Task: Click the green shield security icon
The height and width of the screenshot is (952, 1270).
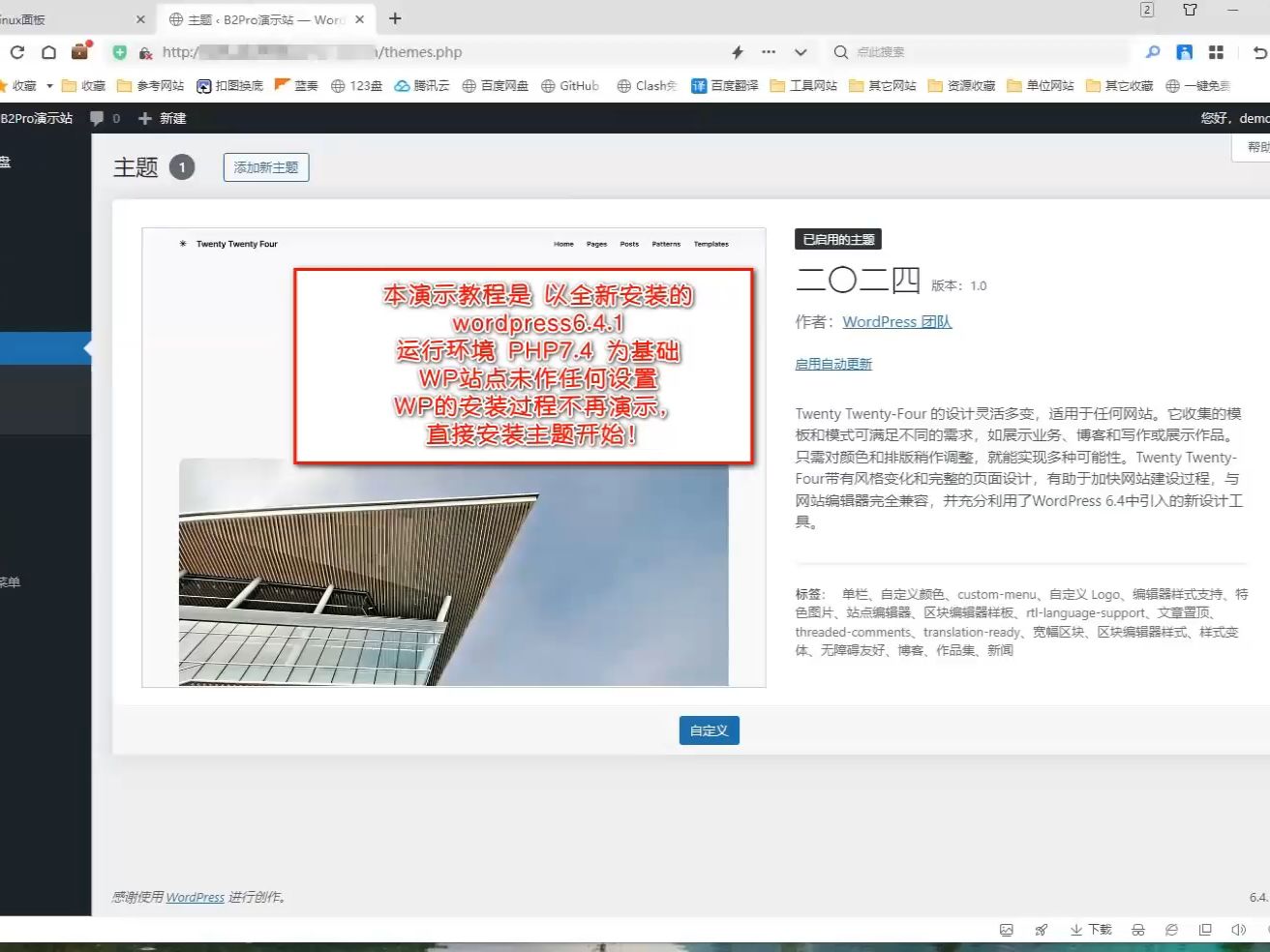Action: click(x=119, y=52)
